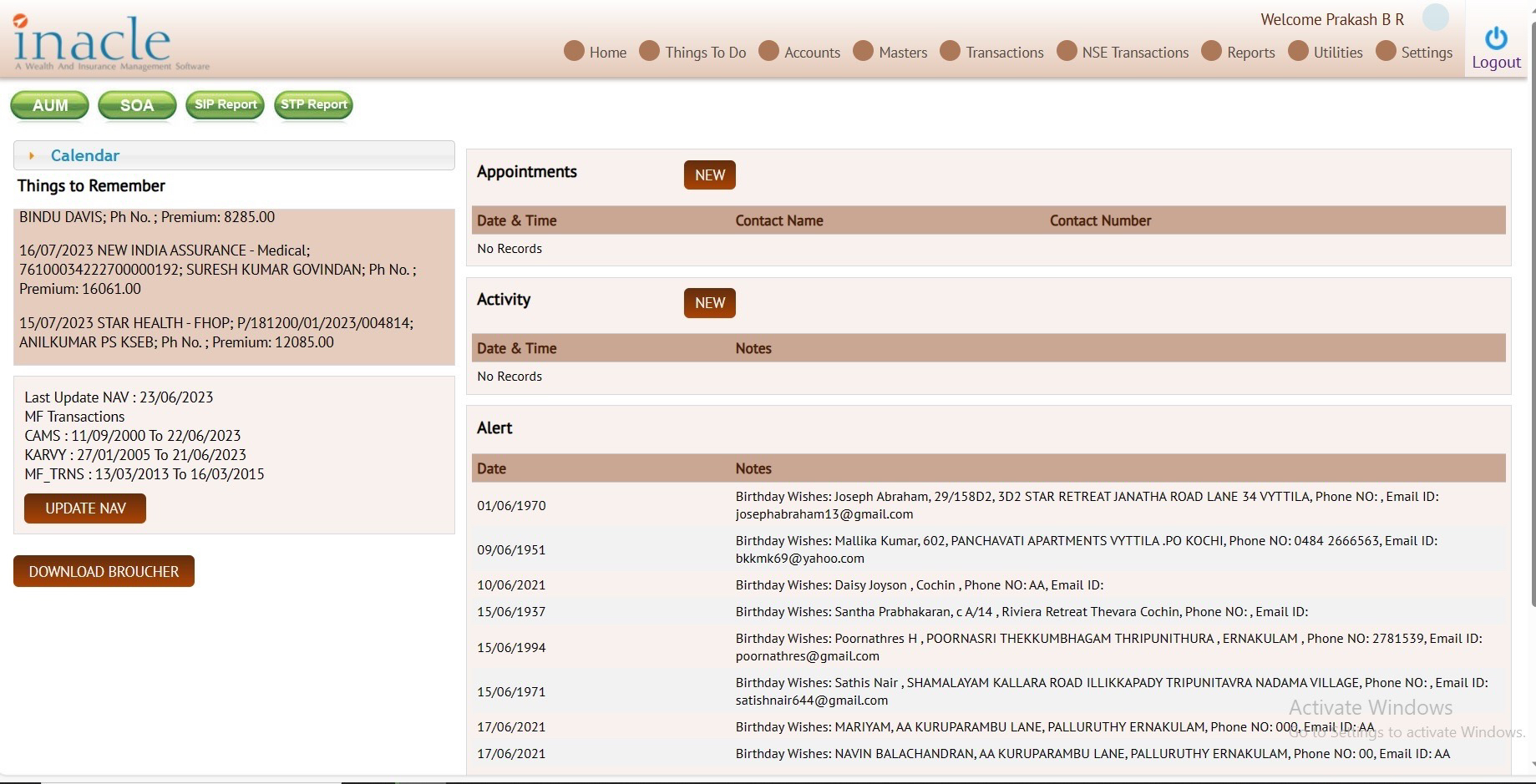This screenshot has width=1536, height=784.
Task: Open the AUM green pill button
Action: click(50, 105)
